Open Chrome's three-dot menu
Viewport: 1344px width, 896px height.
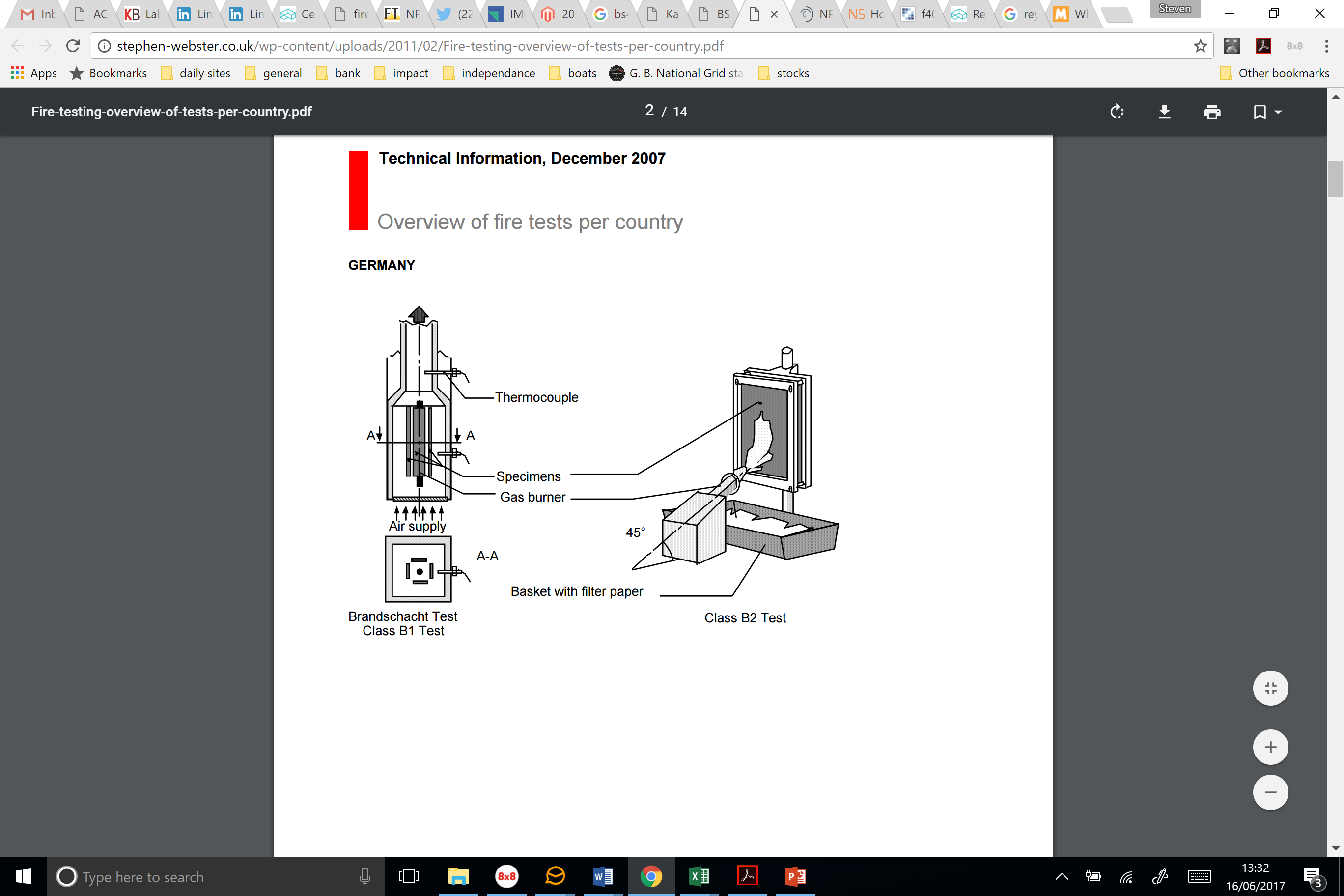point(1326,46)
